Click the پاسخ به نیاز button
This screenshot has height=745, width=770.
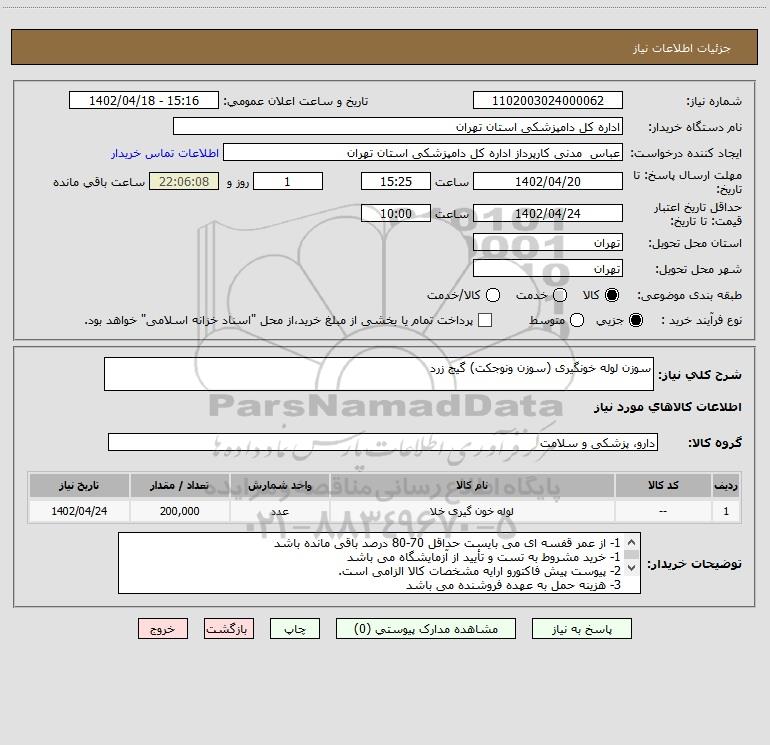(x=581, y=629)
